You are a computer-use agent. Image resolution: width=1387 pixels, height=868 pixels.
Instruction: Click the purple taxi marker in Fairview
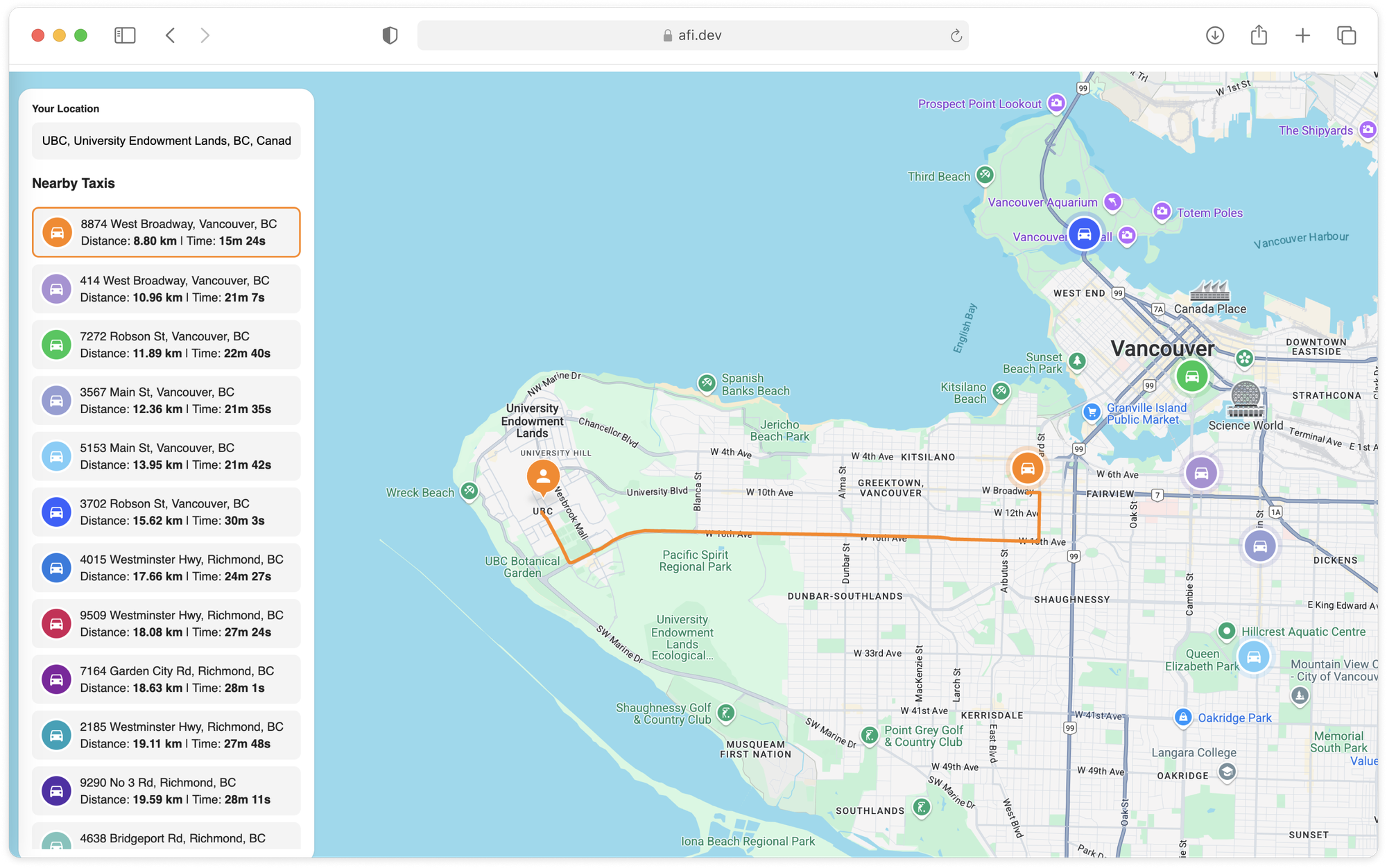[x=1202, y=473]
